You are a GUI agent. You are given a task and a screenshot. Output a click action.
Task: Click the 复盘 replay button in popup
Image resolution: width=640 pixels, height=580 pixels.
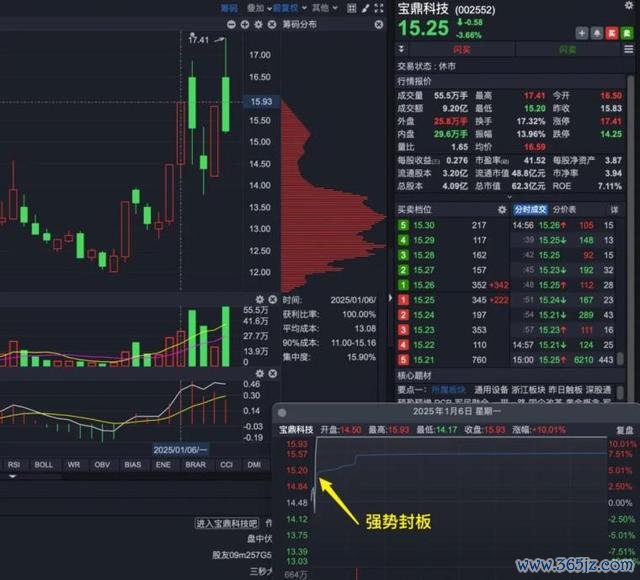(624, 430)
